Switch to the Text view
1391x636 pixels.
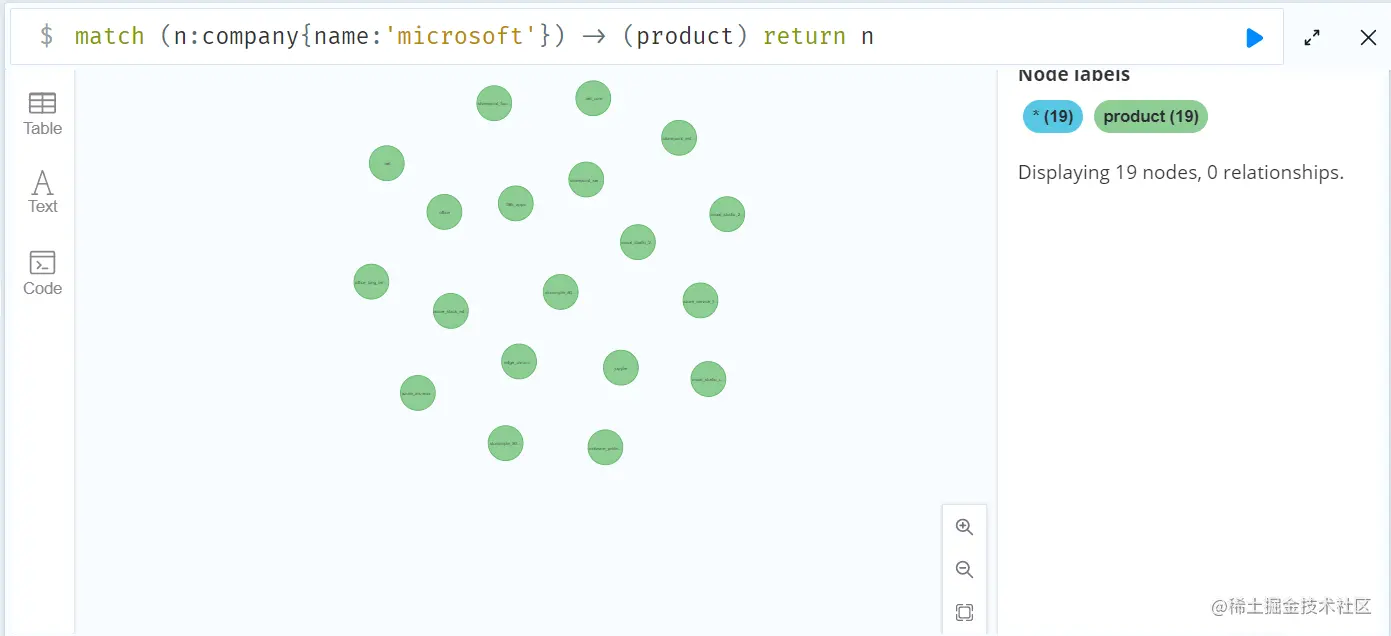43,192
